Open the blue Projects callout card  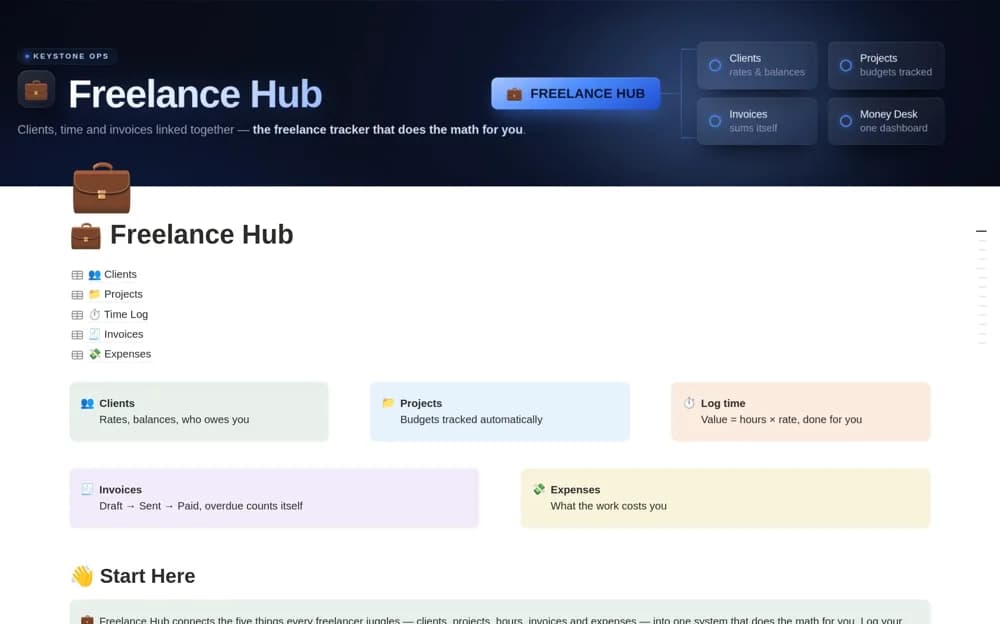pos(500,412)
